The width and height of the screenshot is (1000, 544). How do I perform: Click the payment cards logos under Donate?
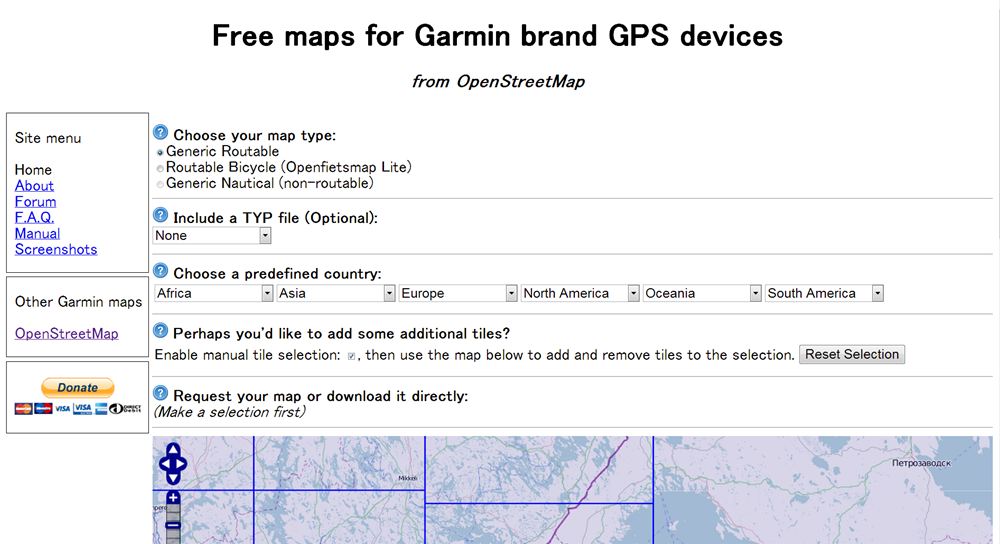tap(78, 409)
